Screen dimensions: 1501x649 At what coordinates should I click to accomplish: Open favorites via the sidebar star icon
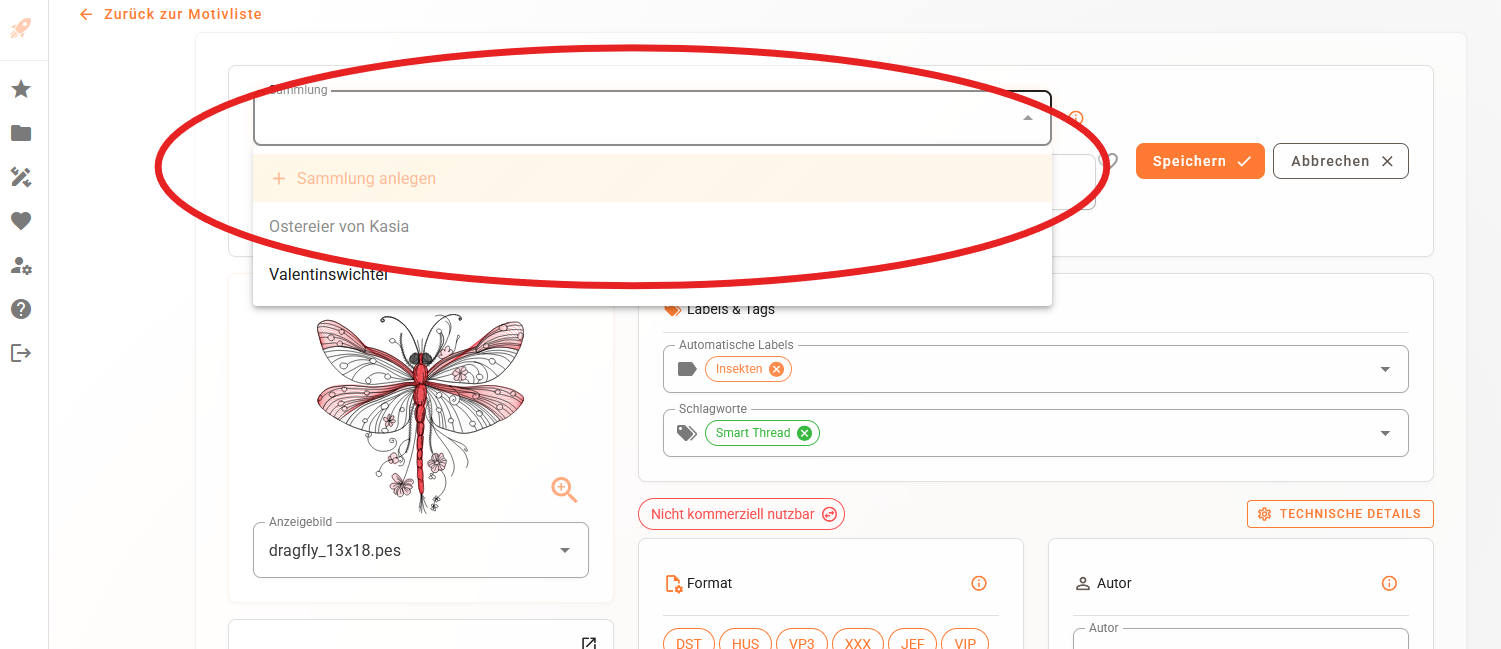[21, 89]
